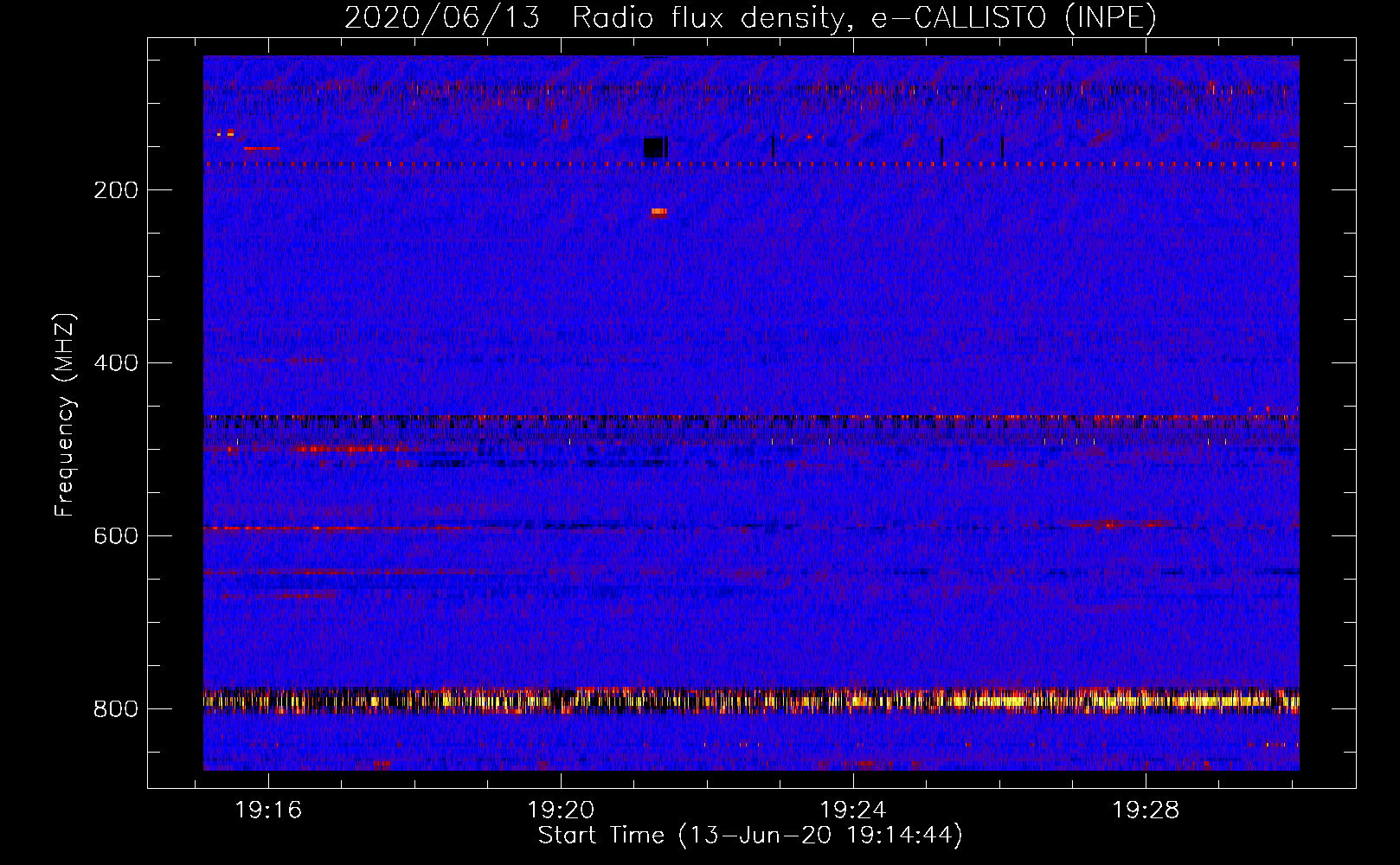Click the 'Start Time (13-Jun-20 19:14:44)' label

(750, 836)
